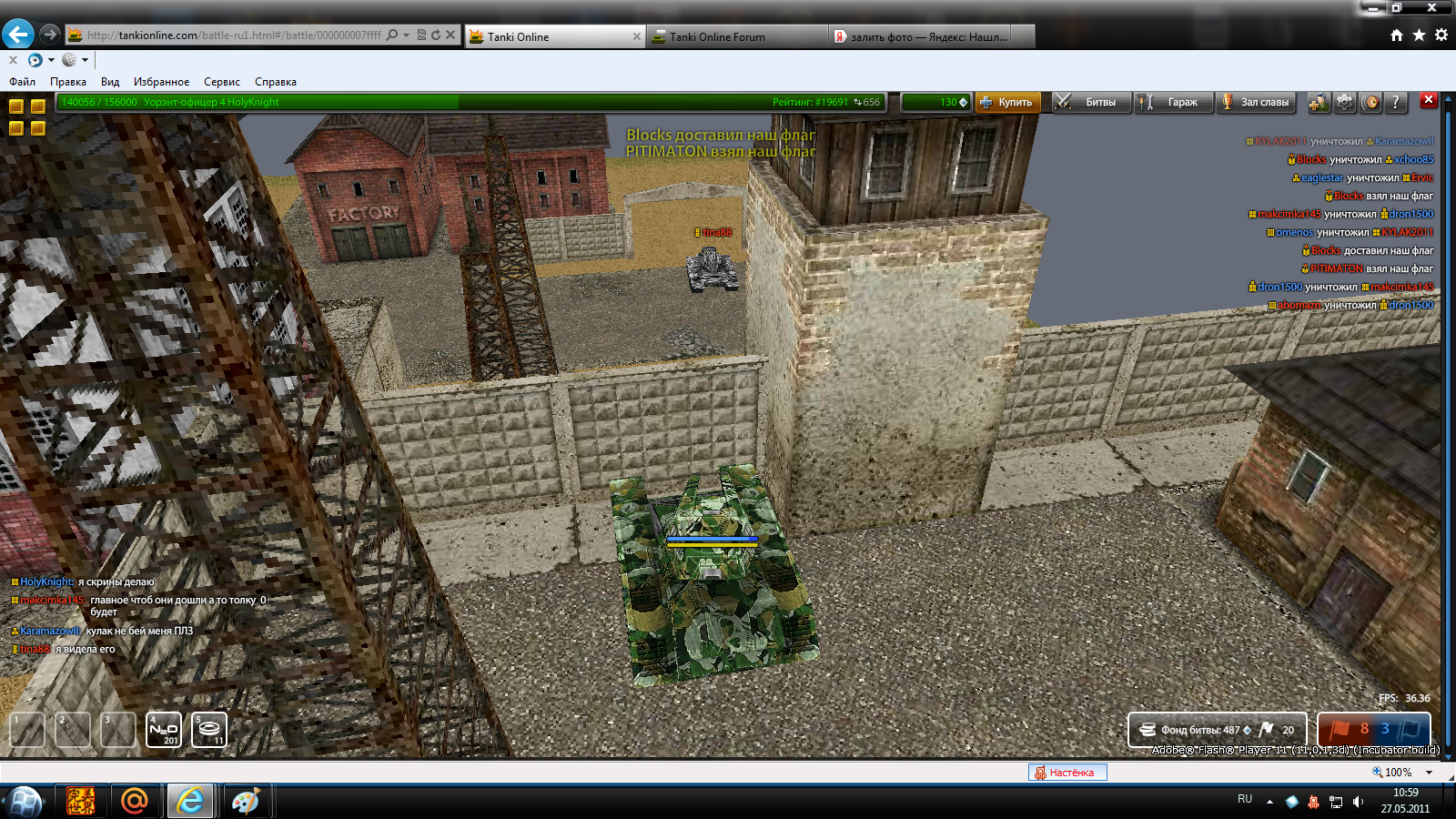Click the search magnifier in the address bar

392,35
